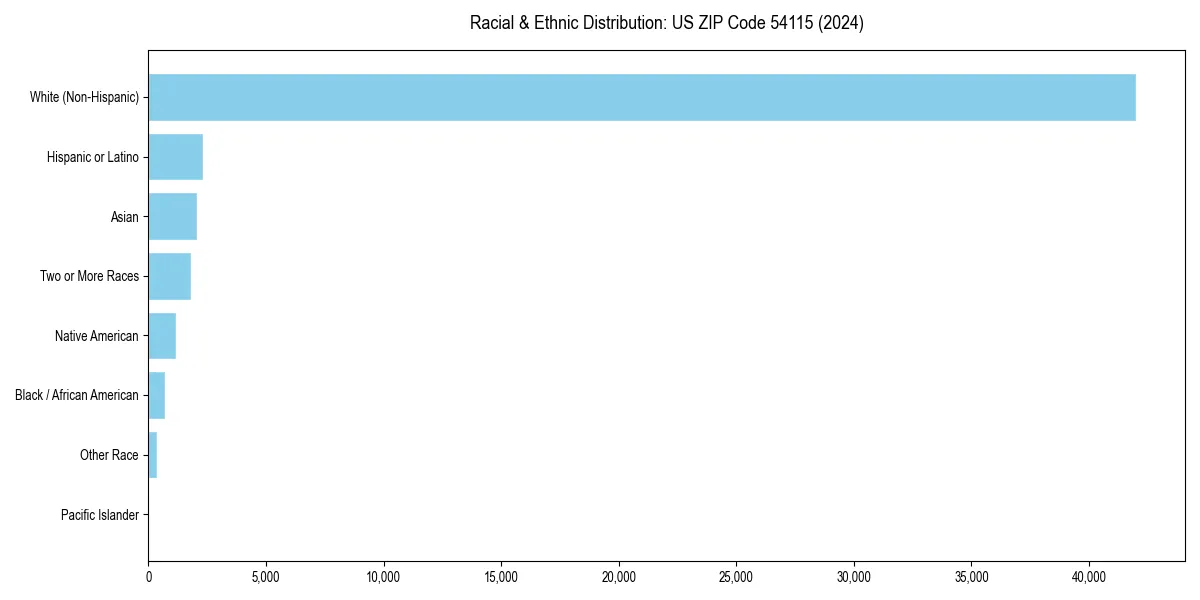The height and width of the screenshot is (600, 1200).
Task: Select the Black / African American bar
Action: coord(157,395)
